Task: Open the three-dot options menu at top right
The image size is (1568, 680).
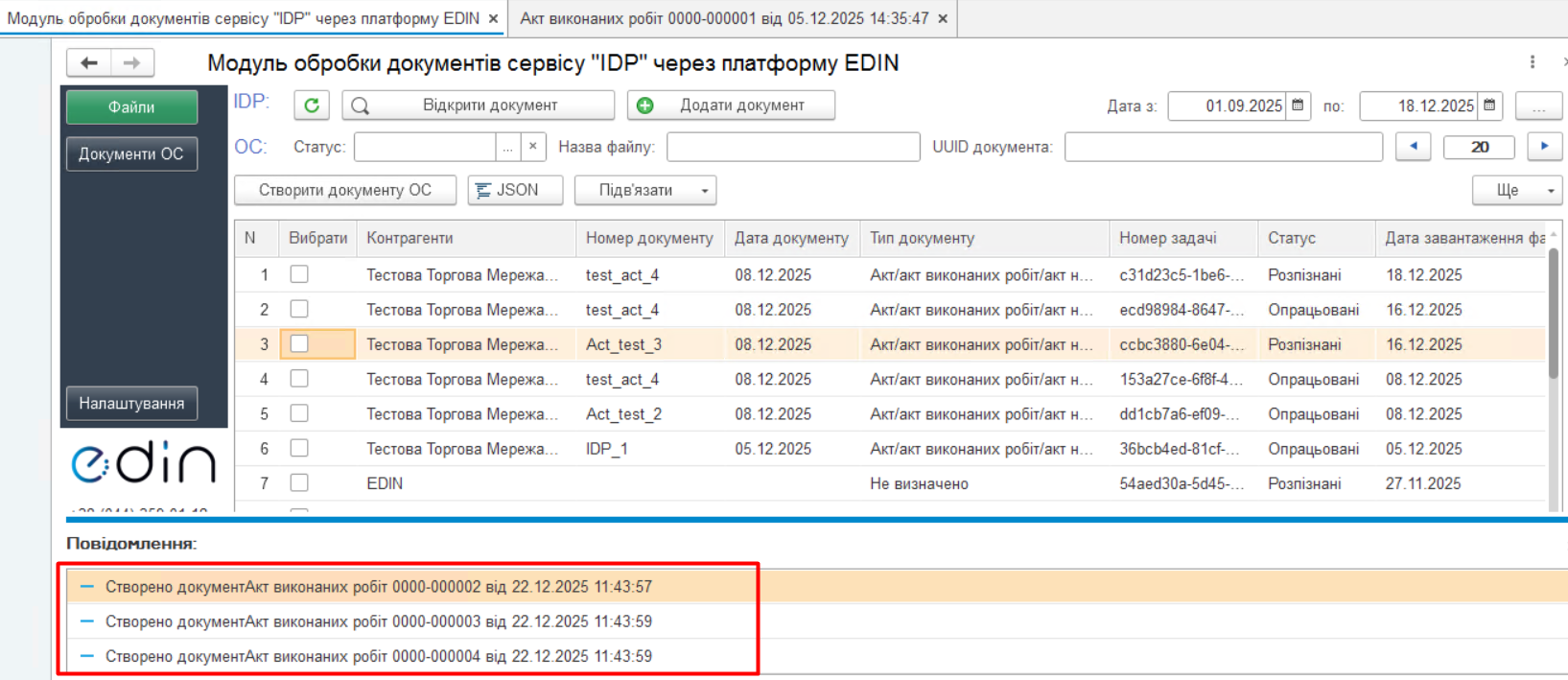Action: pos(1533,62)
